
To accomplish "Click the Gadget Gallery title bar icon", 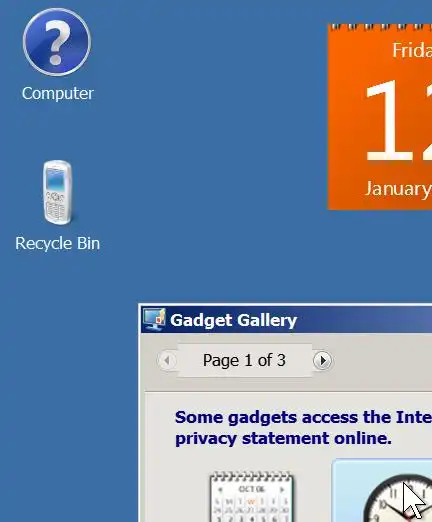I will [154, 319].
